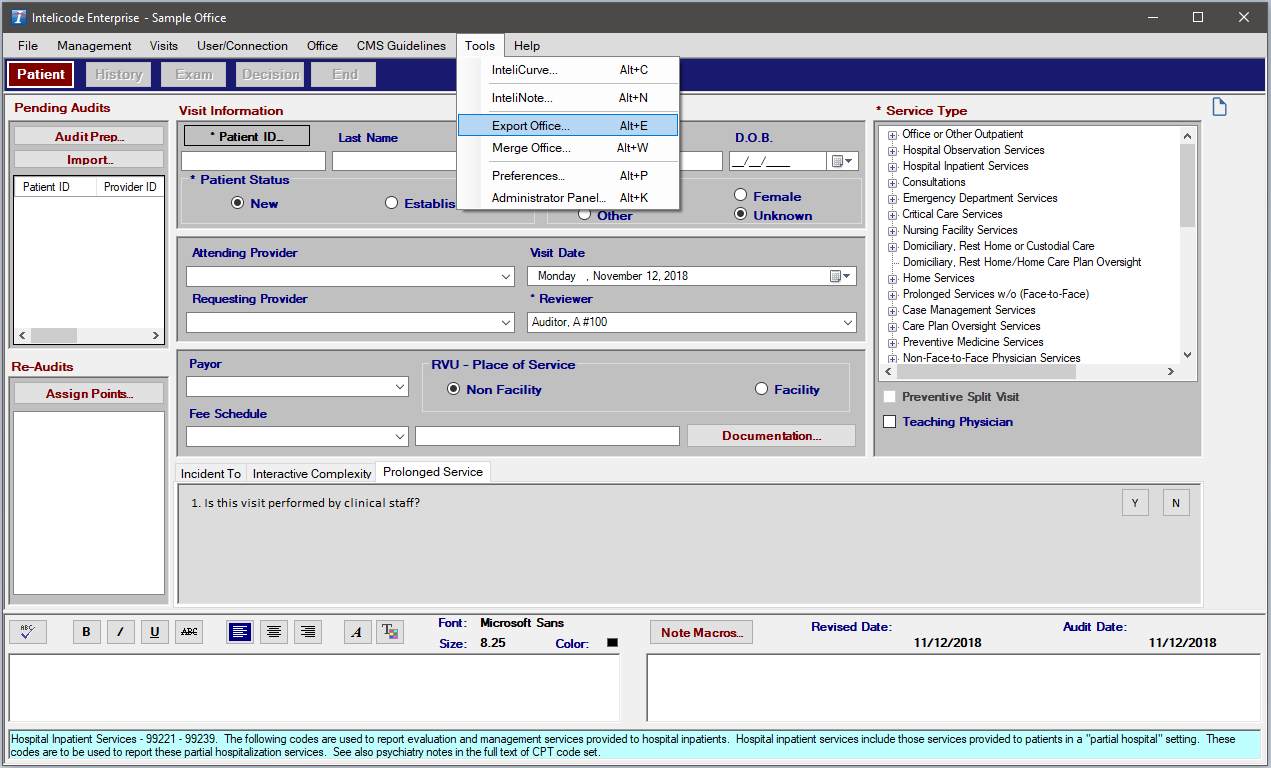1271x768 pixels.
Task: Click the Patient ID input field
Action: (254, 161)
